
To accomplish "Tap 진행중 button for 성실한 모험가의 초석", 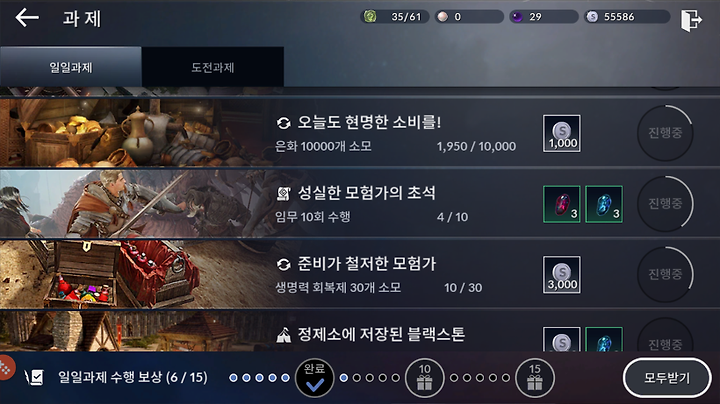I will point(665,203).
